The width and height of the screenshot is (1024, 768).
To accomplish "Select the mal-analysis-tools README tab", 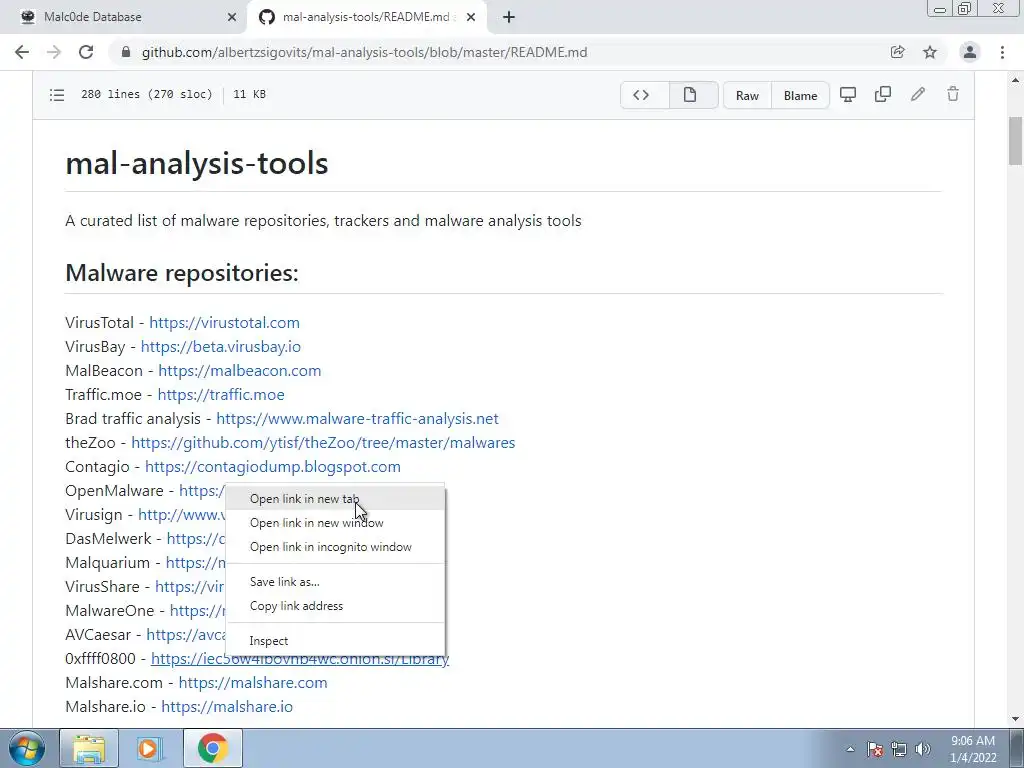I will (367, 18).
